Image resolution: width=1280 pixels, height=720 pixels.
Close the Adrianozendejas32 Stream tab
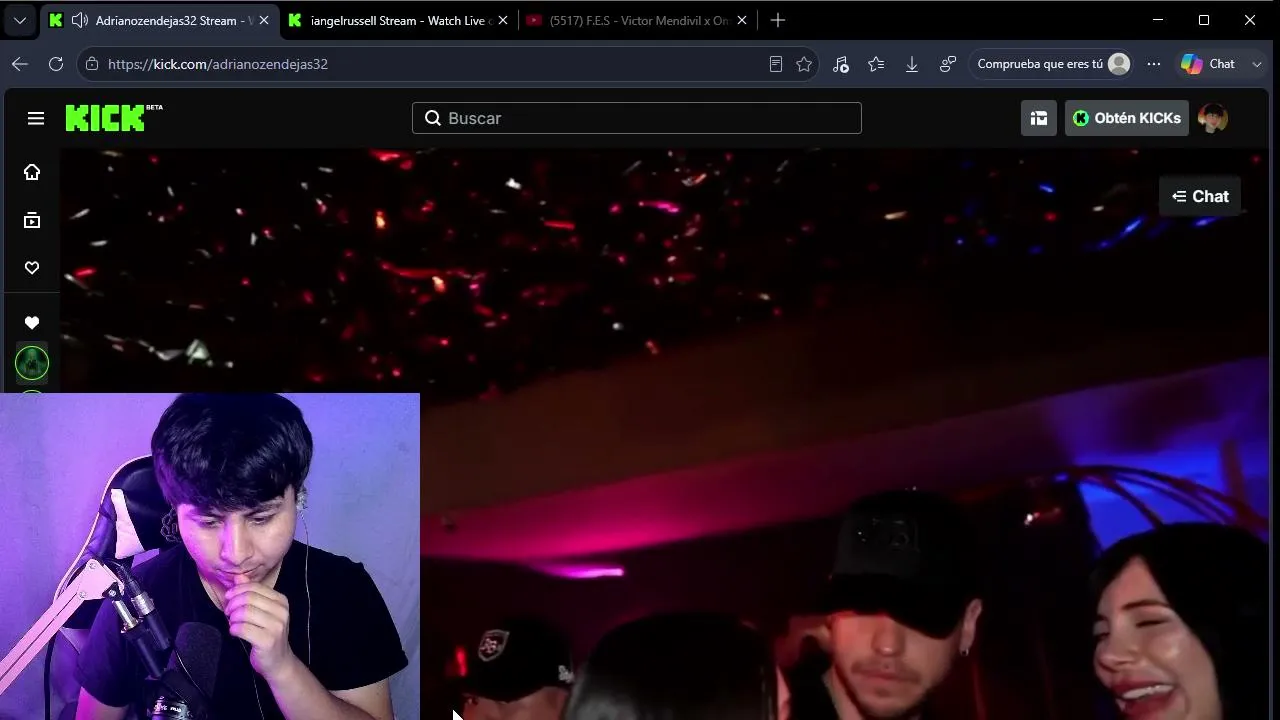[x=264, y=20]
